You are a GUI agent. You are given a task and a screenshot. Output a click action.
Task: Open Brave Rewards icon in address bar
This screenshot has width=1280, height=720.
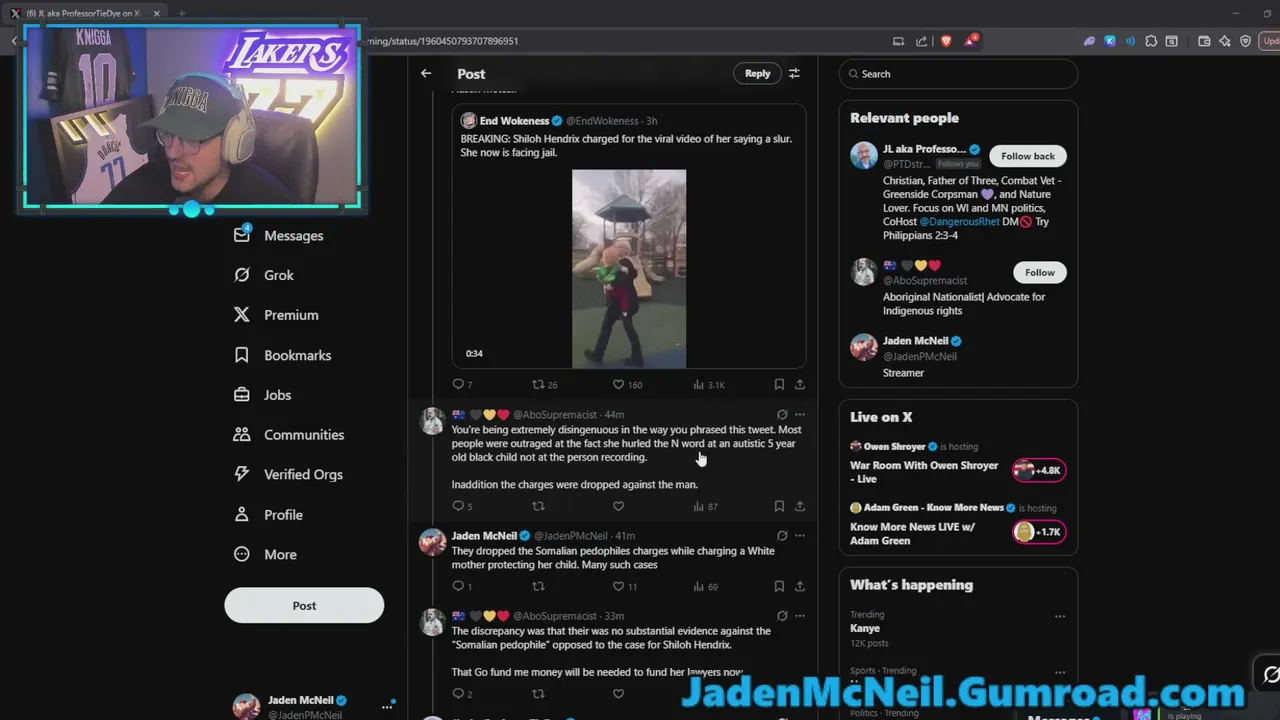[970, 41]
